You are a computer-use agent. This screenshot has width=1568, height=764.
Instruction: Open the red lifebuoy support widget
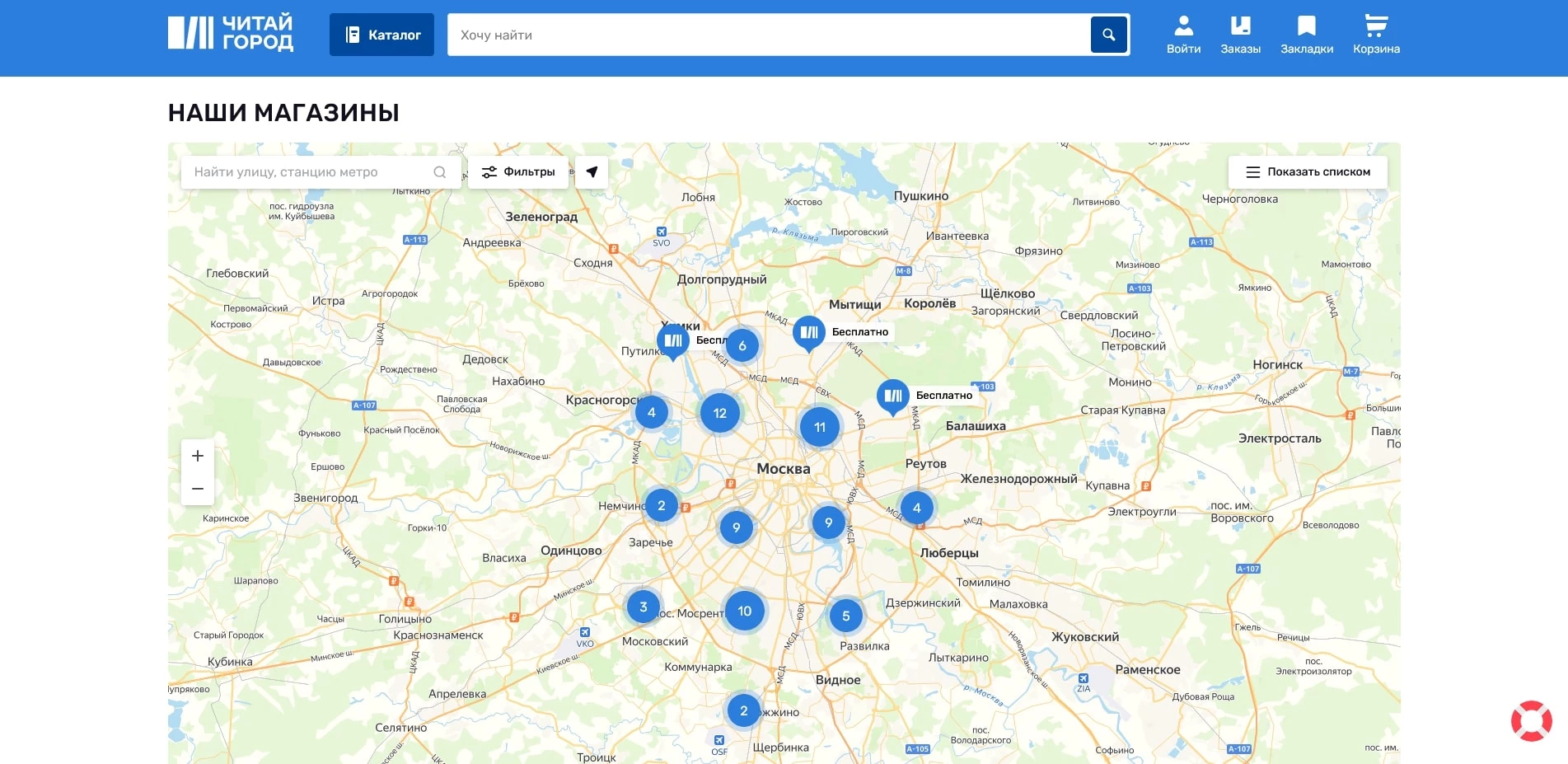[x=1531, y=721]
